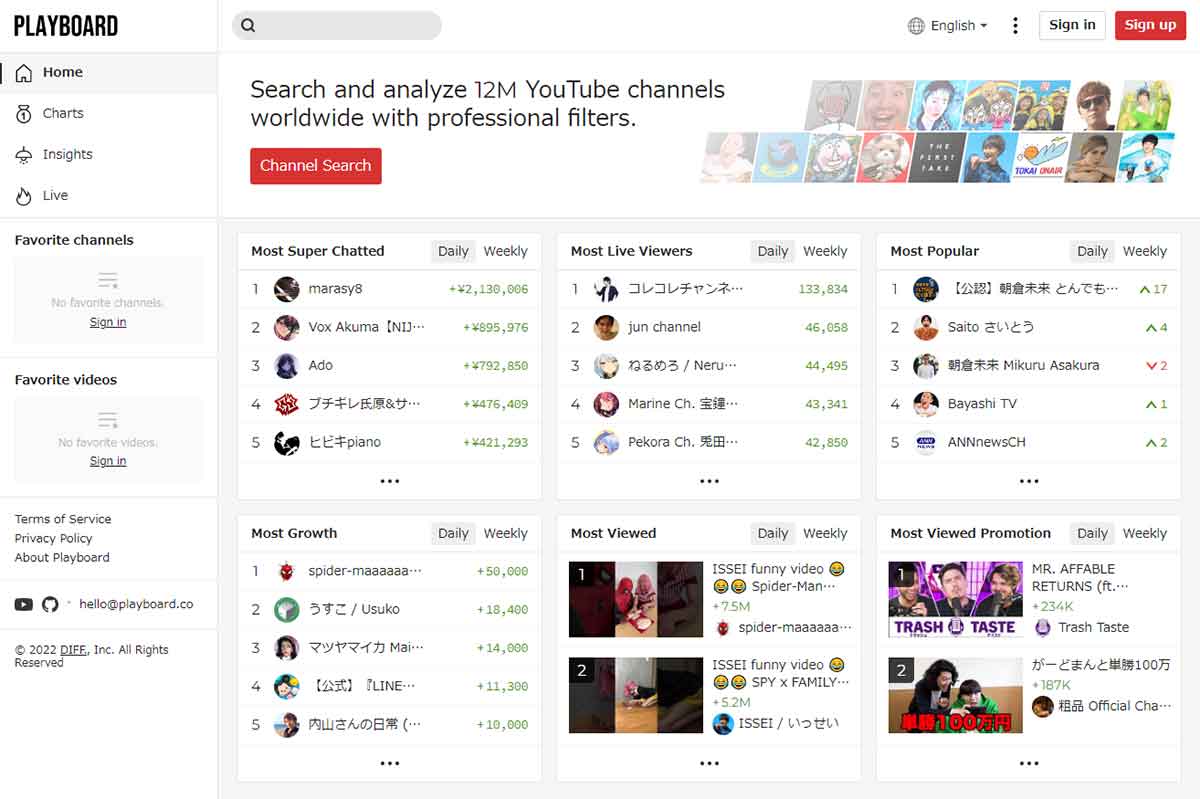
Task: Click the ANNnewsCH channel avatar
Action: click(926, 443)
